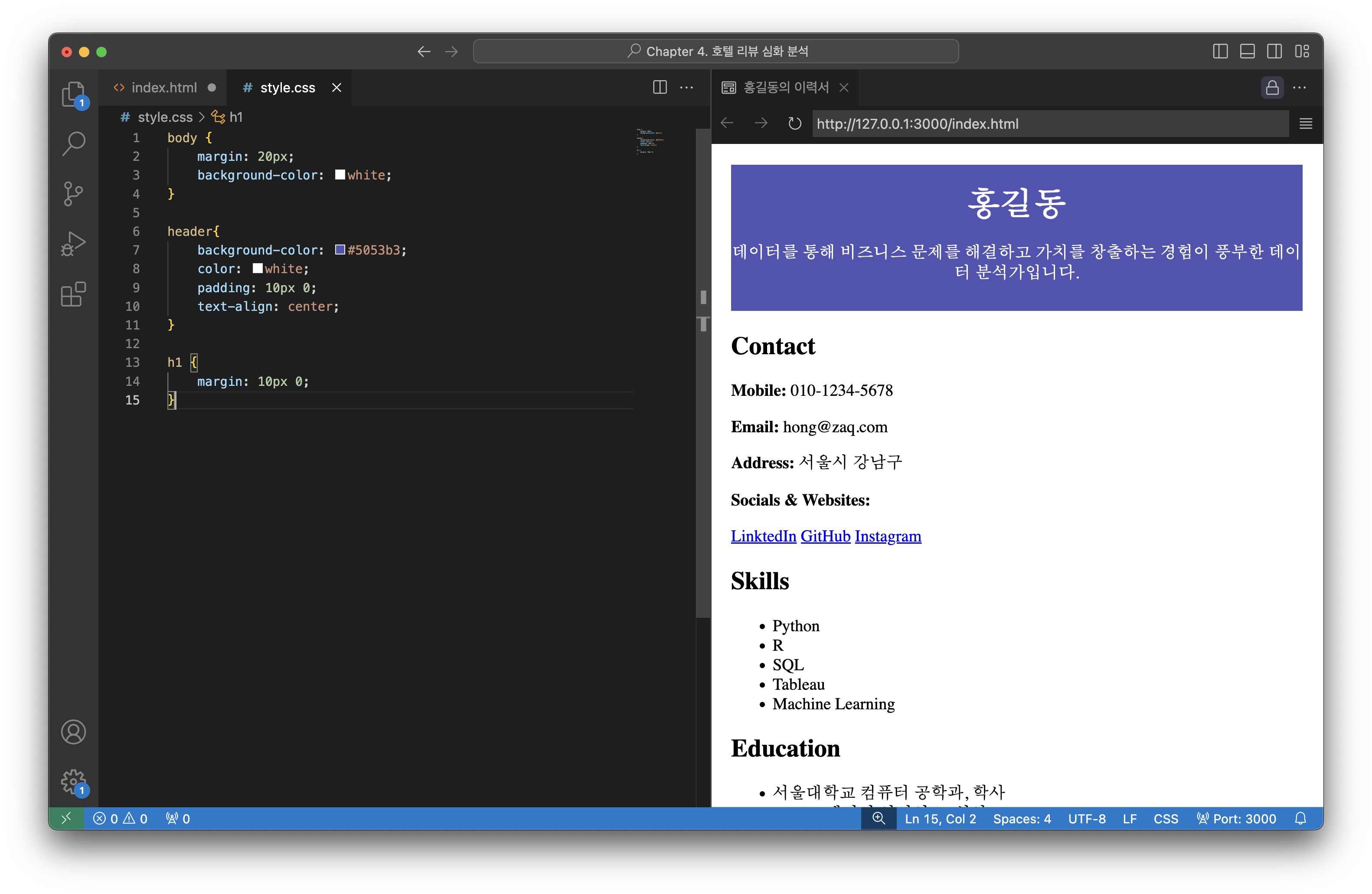Reload the browser preview page
This screenshot has height=894, width=1372.
[794, 124]
